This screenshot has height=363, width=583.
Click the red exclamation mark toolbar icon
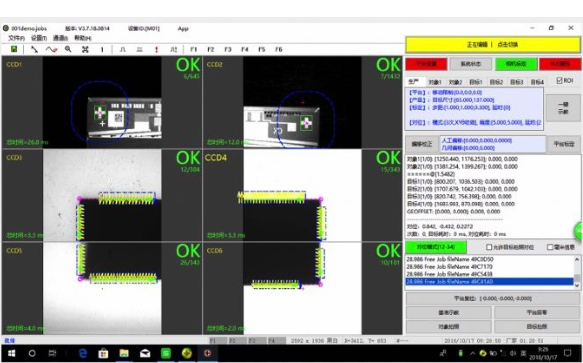(x=157, y=49)
